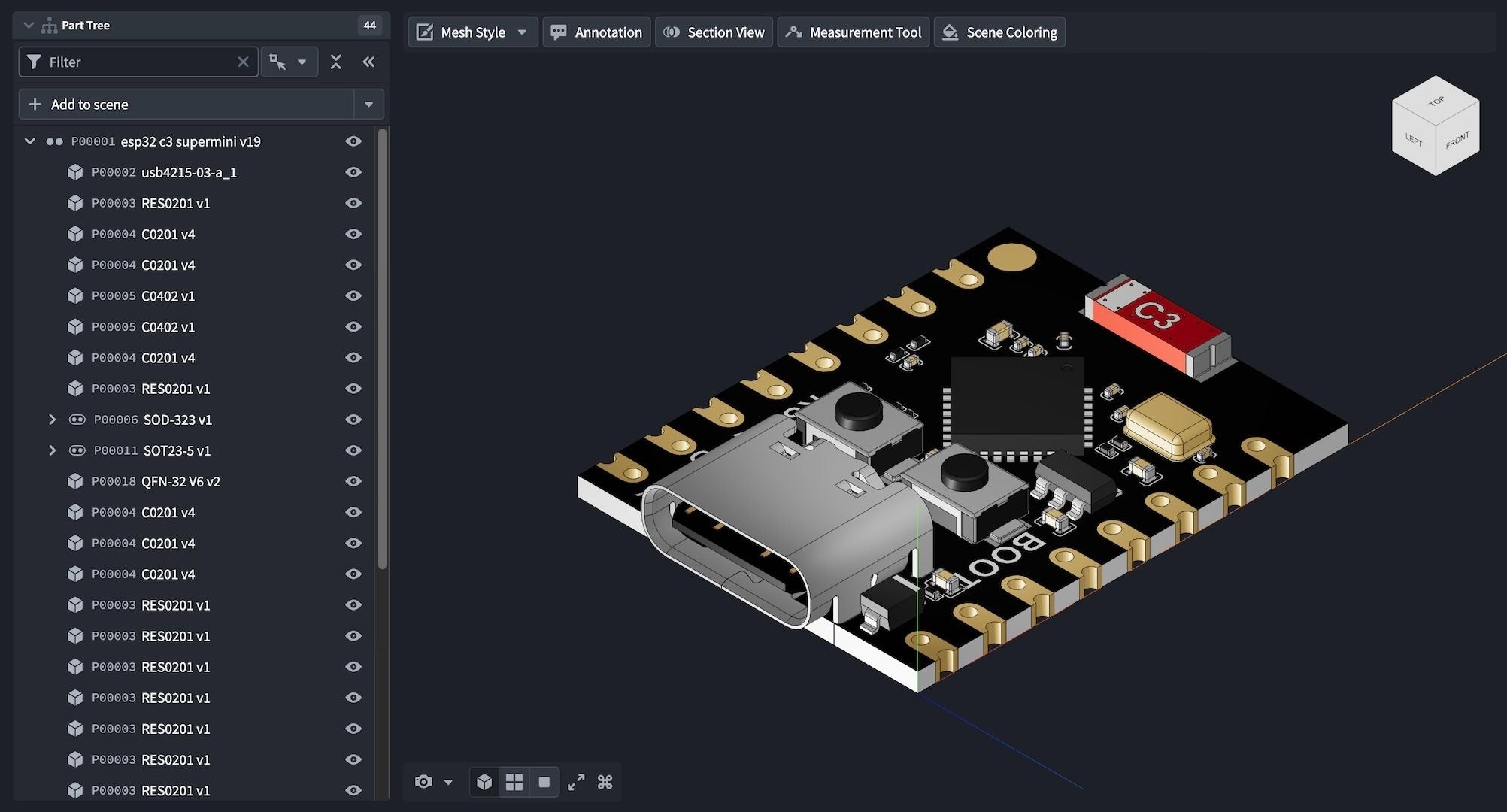
Task: Click the usb4215-03-a_1 part cube icon
Action: click(x=75, y=172)
